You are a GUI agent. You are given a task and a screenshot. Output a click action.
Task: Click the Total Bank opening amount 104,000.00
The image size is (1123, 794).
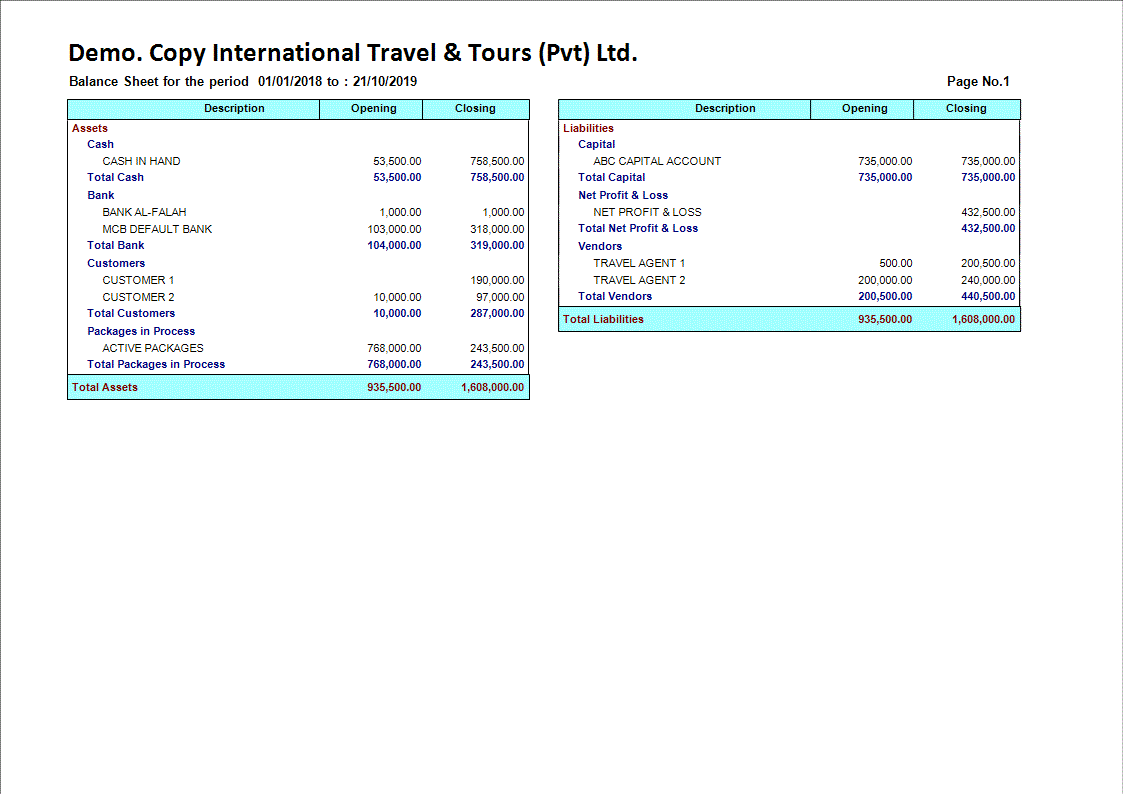pos(394,245)
